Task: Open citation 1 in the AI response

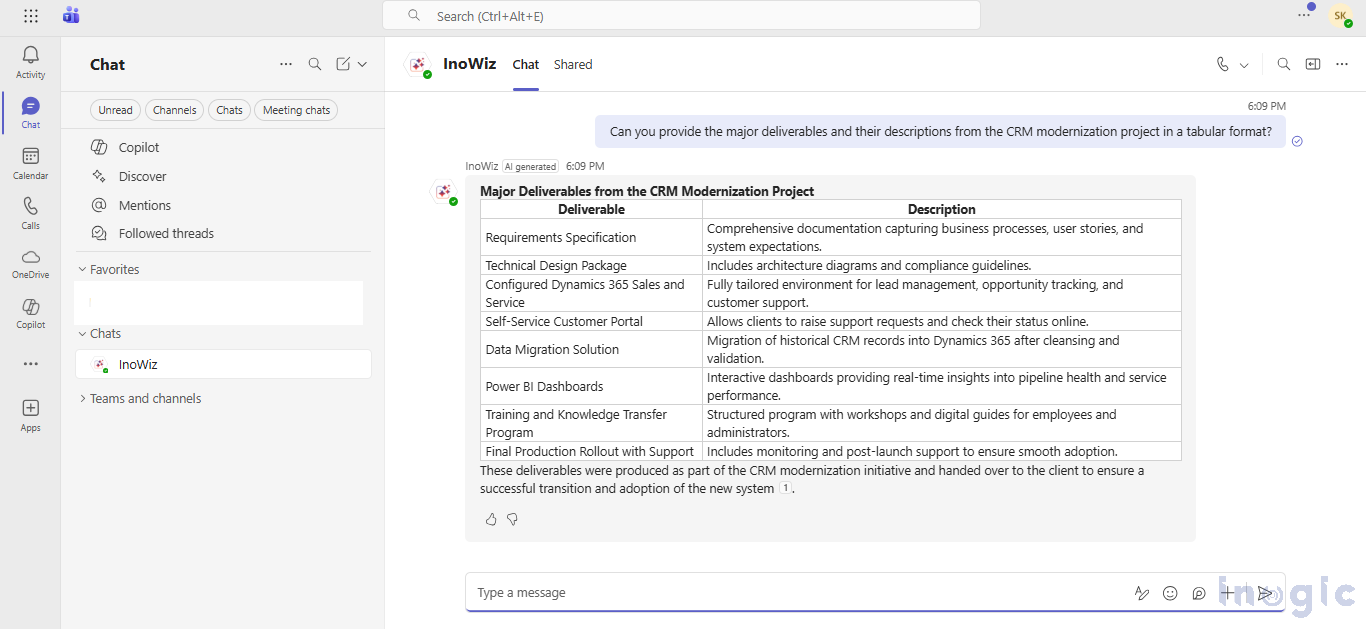Action: (783, 489)
